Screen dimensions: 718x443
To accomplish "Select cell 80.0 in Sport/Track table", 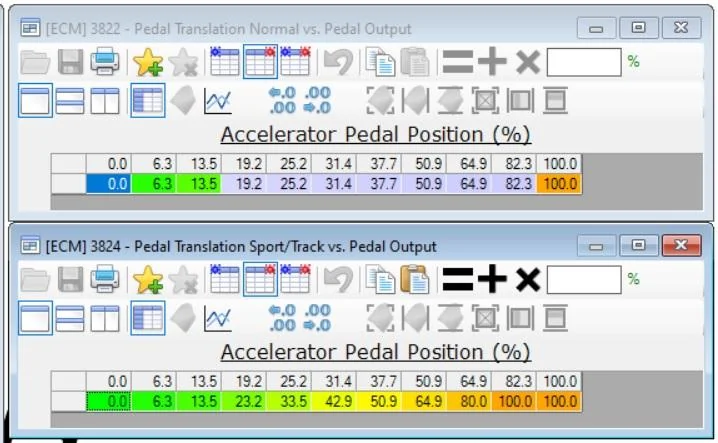I will 469,401.
